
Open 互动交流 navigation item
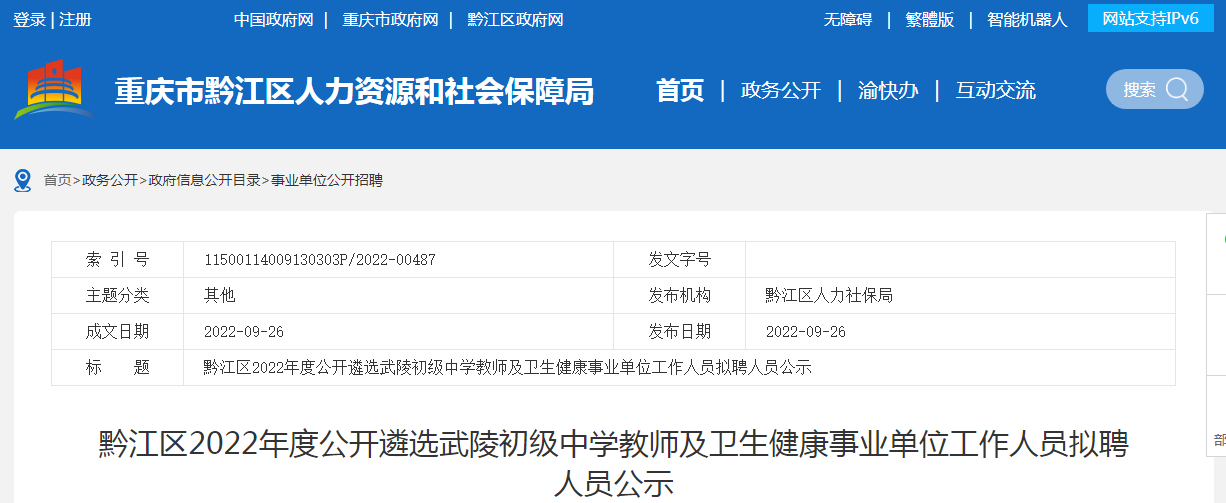(x=996, y=90)
